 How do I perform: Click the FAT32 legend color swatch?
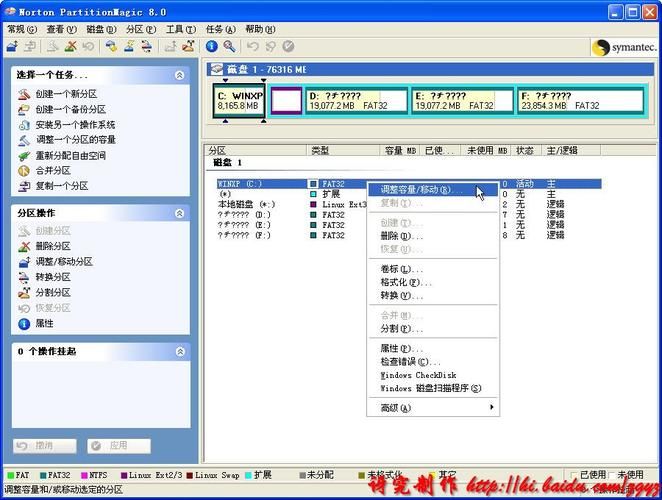[x=43, y=476]
